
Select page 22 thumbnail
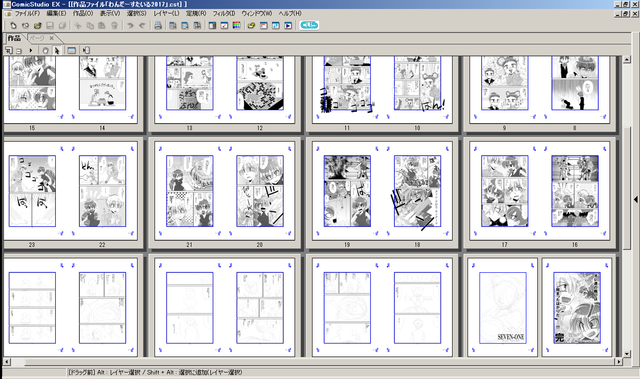102,191
